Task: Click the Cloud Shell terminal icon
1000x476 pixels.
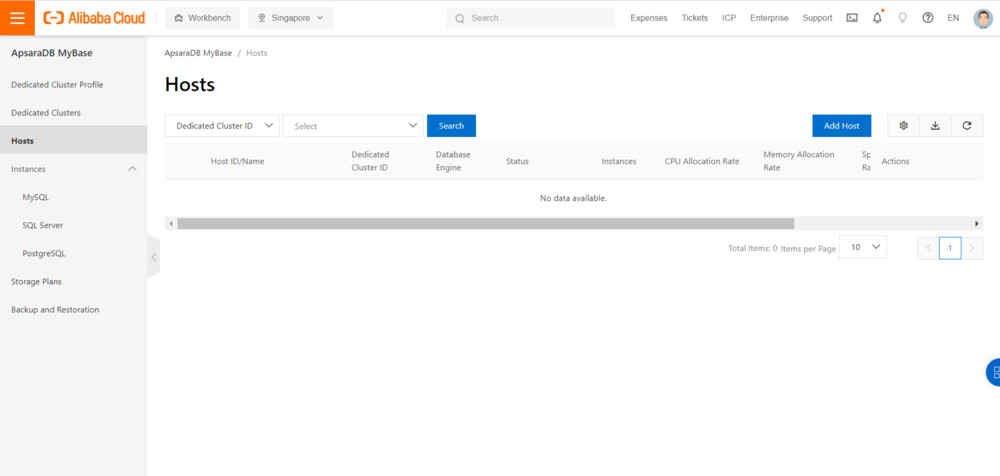Action: click(852, 18)
